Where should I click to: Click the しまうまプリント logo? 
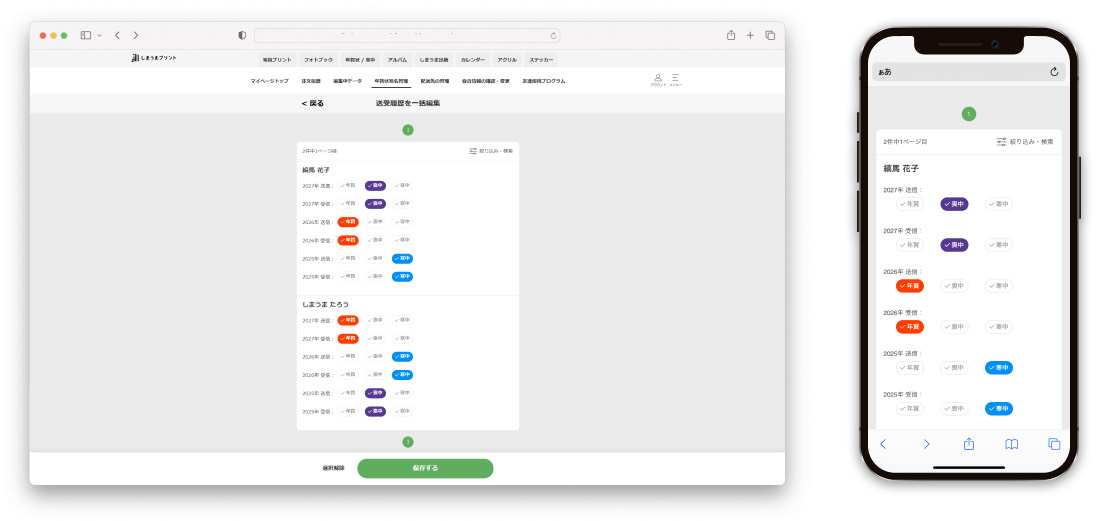(154, 58)
